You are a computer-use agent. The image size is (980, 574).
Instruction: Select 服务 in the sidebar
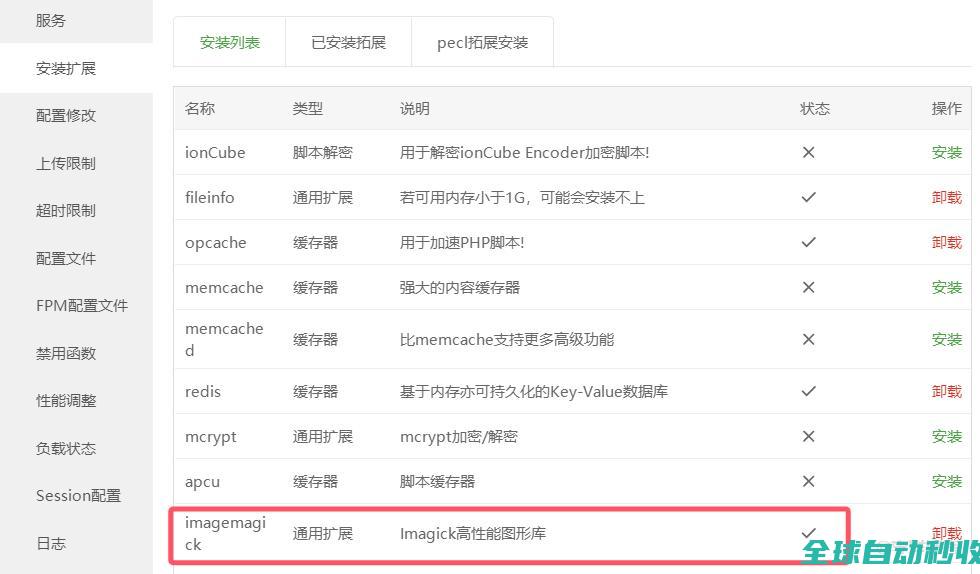click(51, 20)
